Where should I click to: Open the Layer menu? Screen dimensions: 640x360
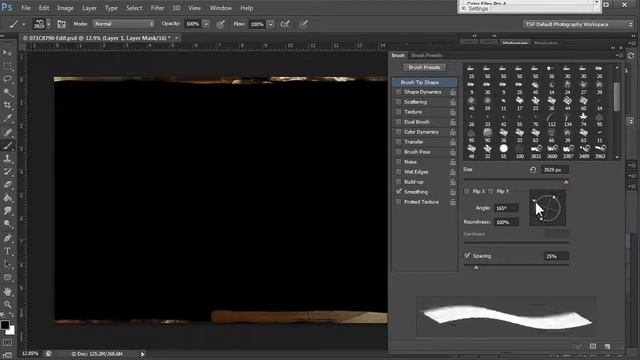click(89, 8)
